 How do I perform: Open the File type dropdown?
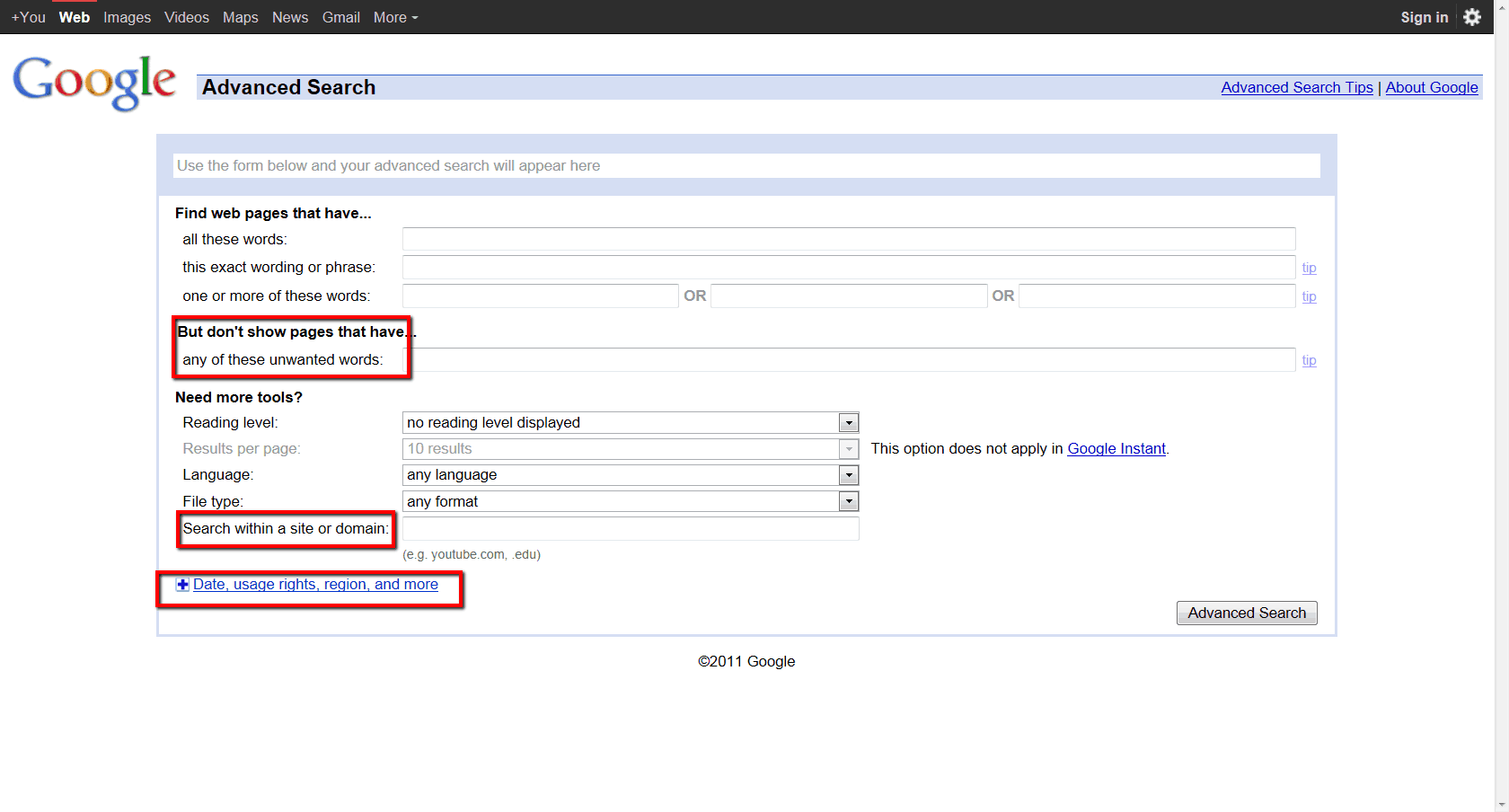click(x=630, y=502)
